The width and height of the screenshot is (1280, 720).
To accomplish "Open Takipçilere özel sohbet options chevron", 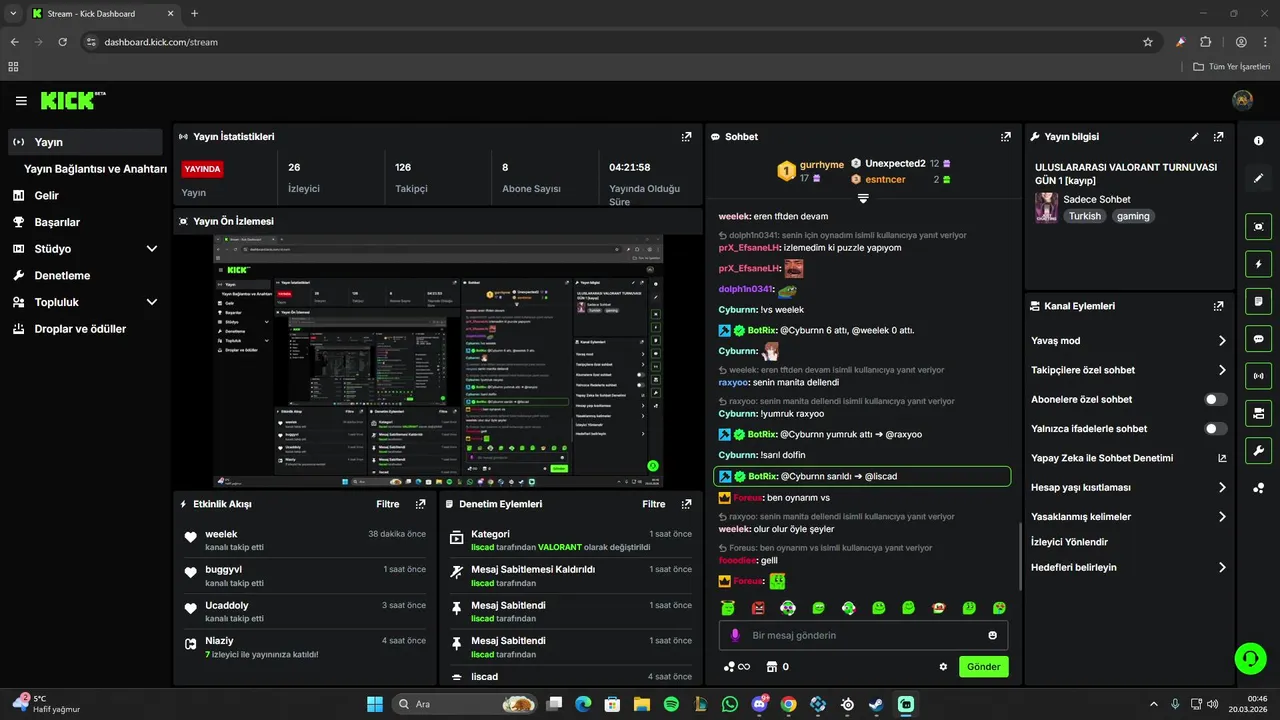I will 1222,370.
